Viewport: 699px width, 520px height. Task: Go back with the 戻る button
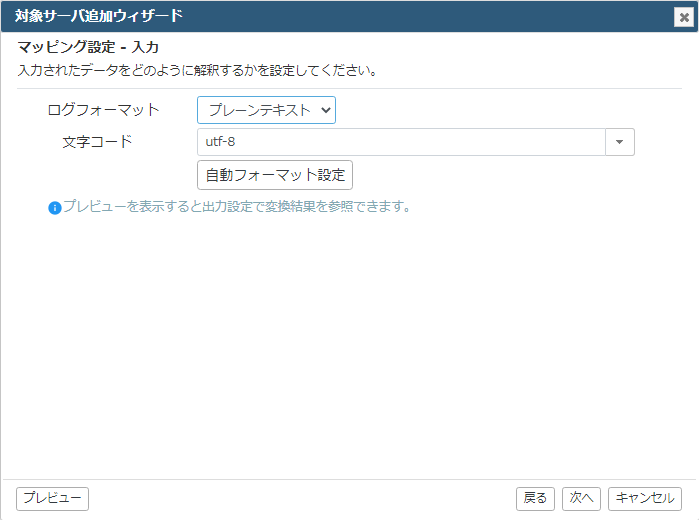click(535, 498)
